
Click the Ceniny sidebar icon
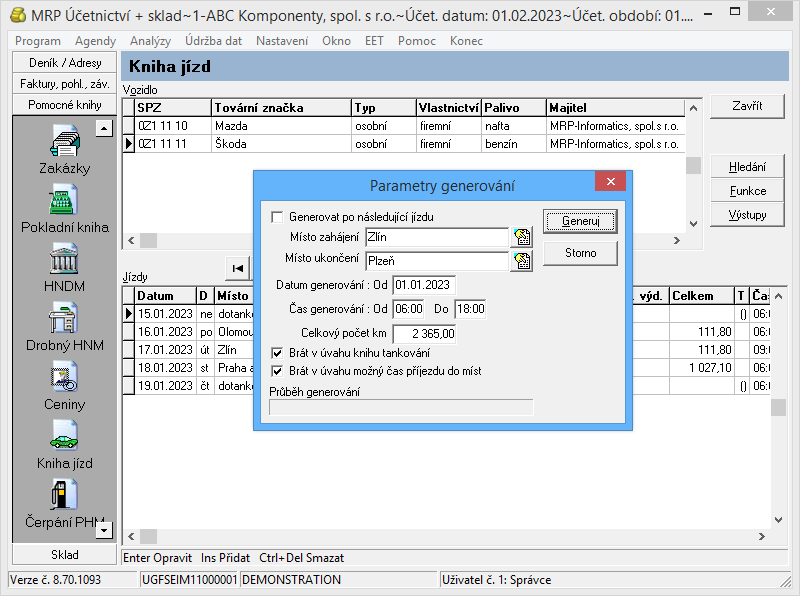pos(64,379)
